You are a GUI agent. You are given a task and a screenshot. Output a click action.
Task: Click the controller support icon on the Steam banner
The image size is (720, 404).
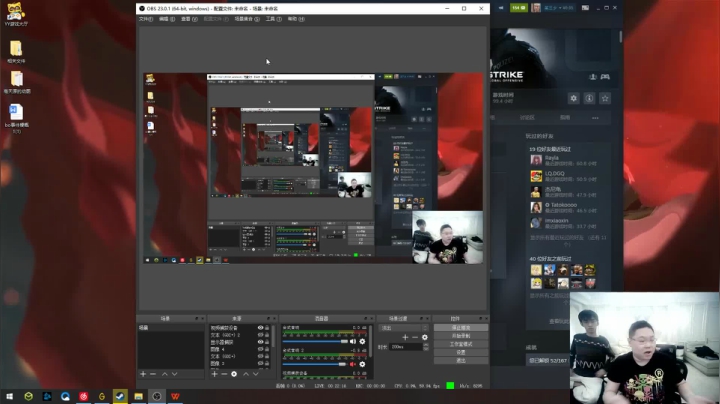pyautogui.click(x=605, y=77)
